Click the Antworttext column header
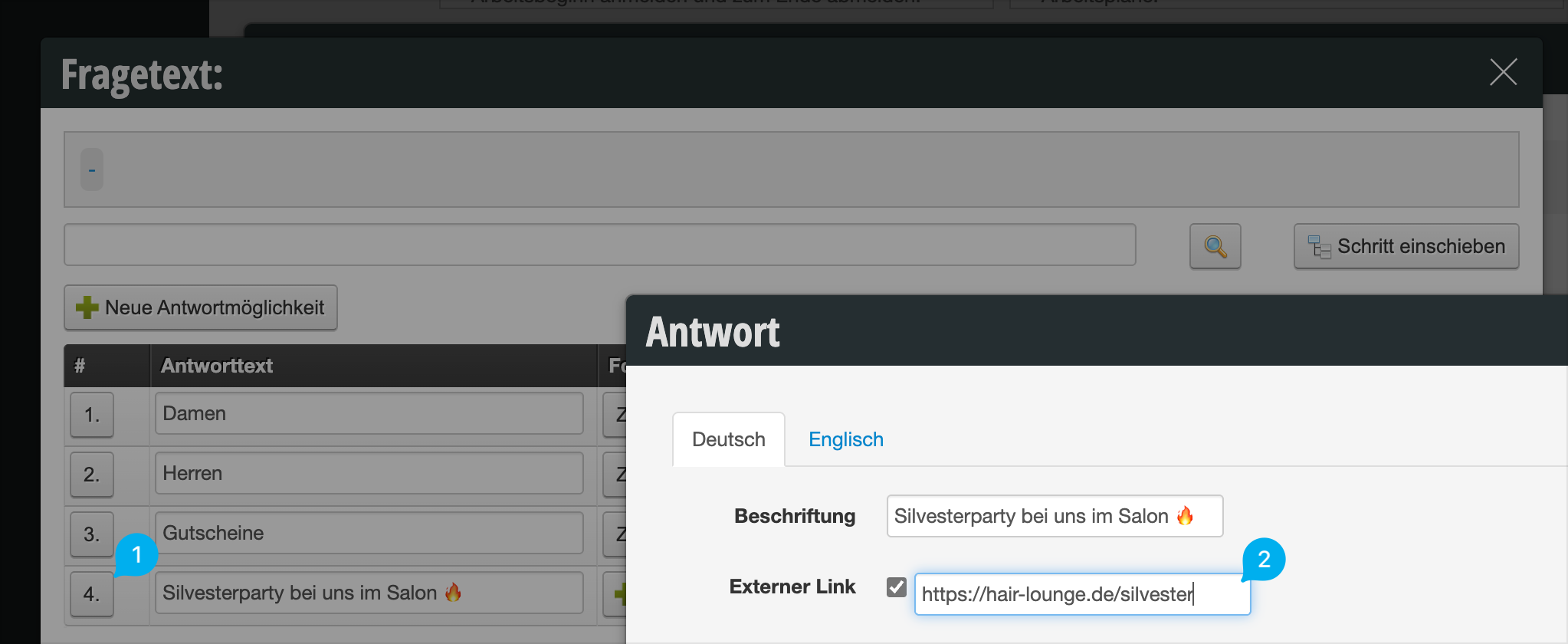Image resolution: width=1568 pixels, height=644 pixels. pos(217,366)
